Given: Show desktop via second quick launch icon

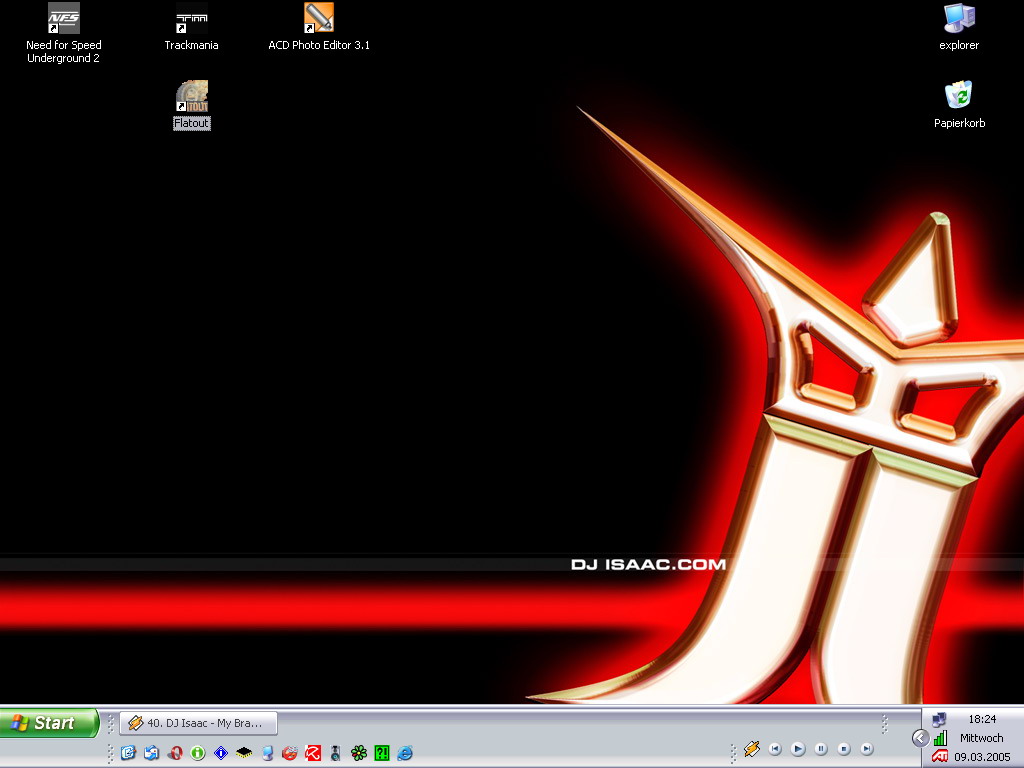Looking at the screenshot, I should (152, 753).
